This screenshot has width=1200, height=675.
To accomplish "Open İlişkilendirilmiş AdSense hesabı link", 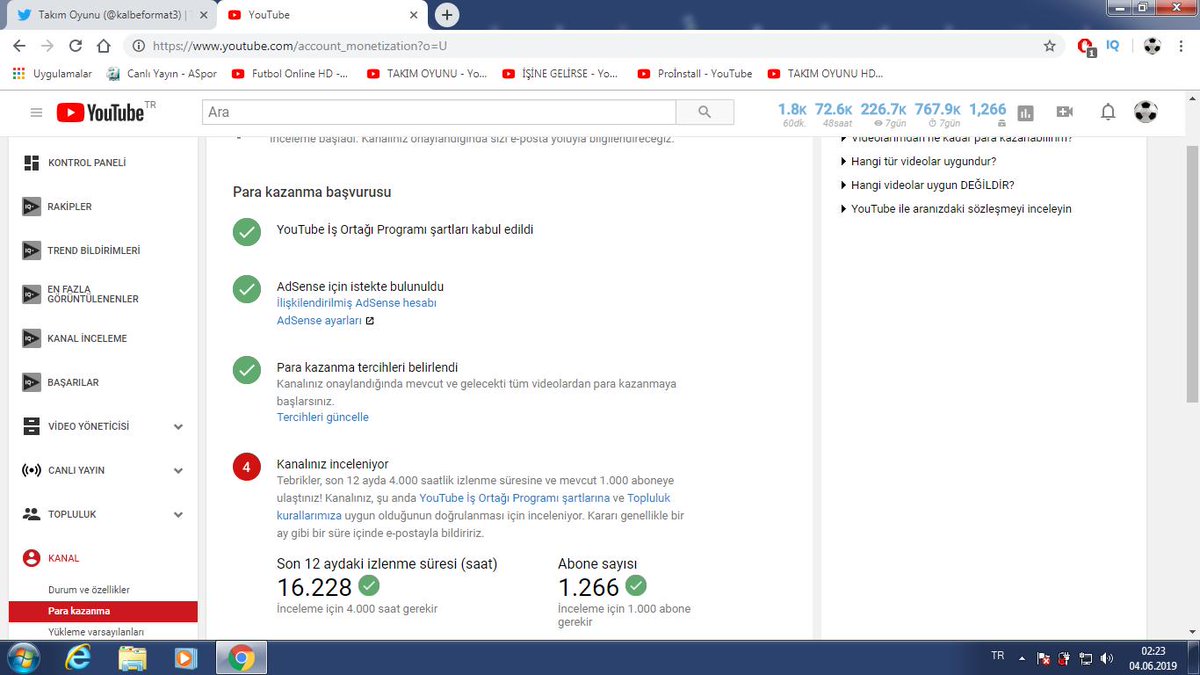I will (357, 302).
